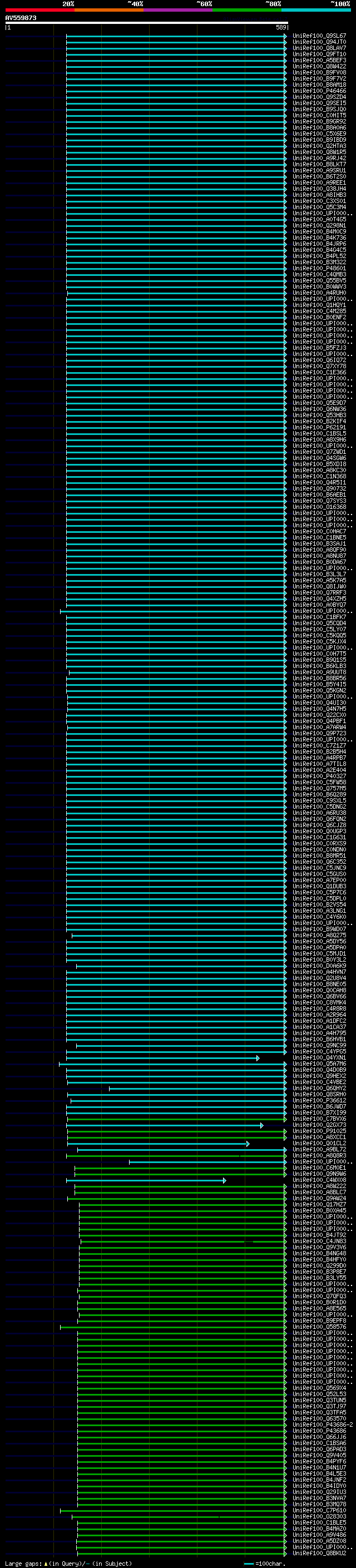Select hit UniRef100_C5KQQ5

tap(319, 635)
